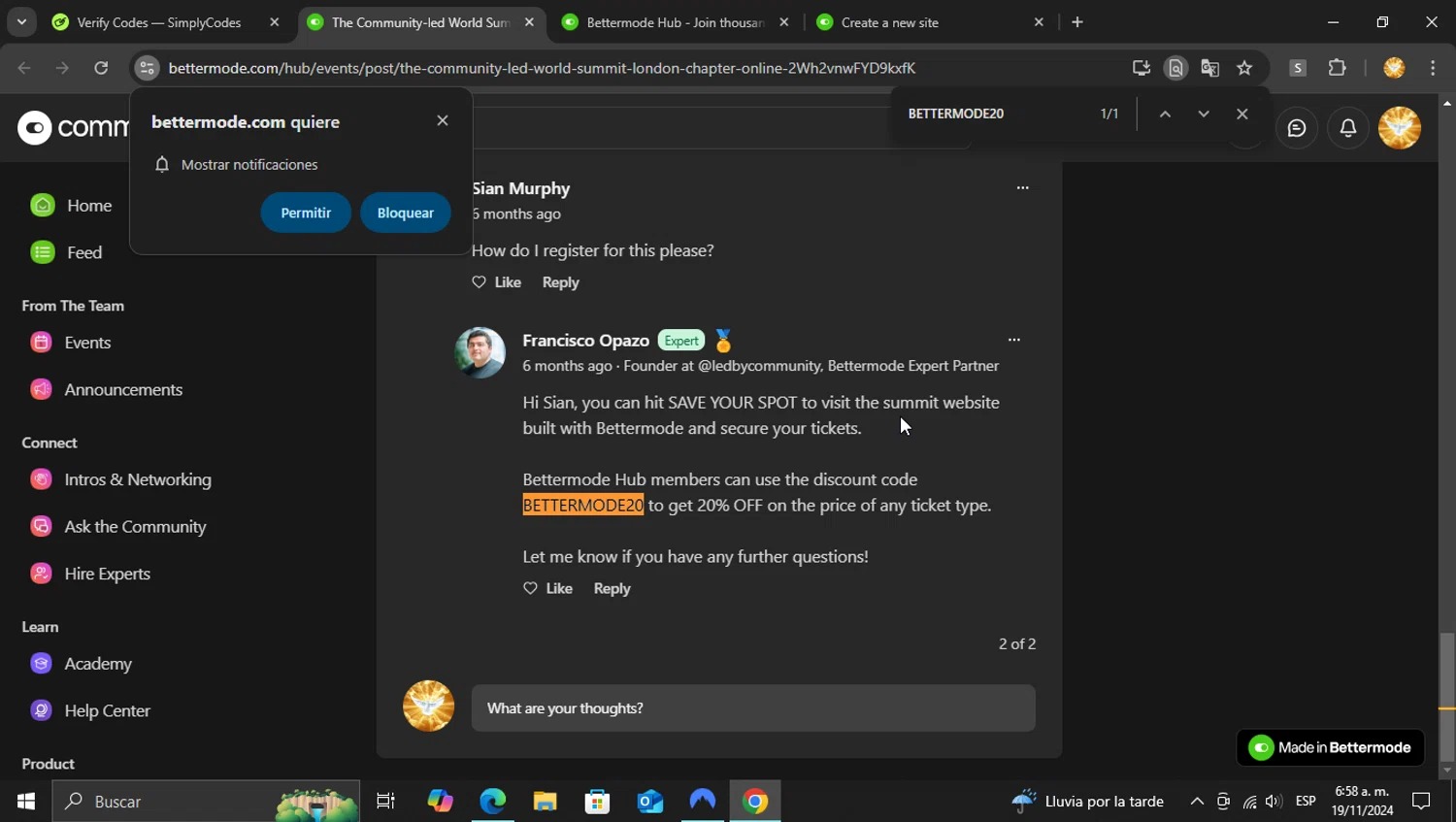Open Ask the Community space
The image size is (1456, 822).
[118, 526]
